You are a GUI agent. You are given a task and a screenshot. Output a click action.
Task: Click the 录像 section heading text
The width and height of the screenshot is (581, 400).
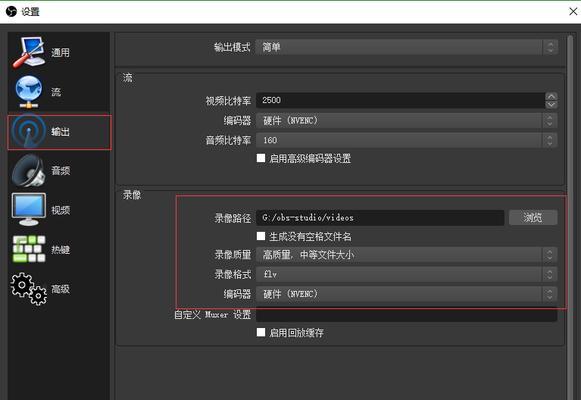click(132, 195)
